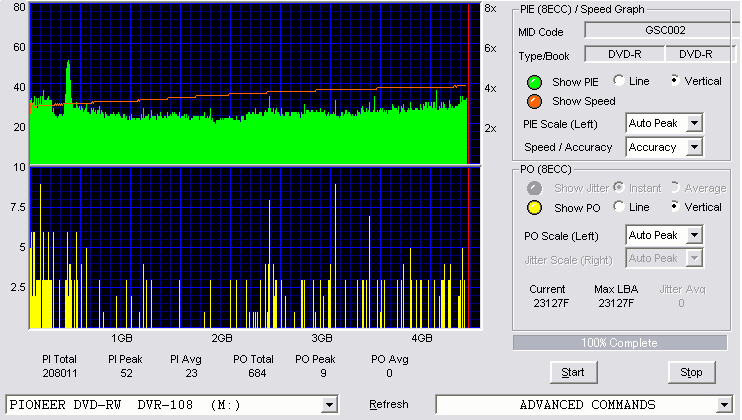
Task: Open ADVANCED COMMANDS dropdown
Action: coord(724,405)
